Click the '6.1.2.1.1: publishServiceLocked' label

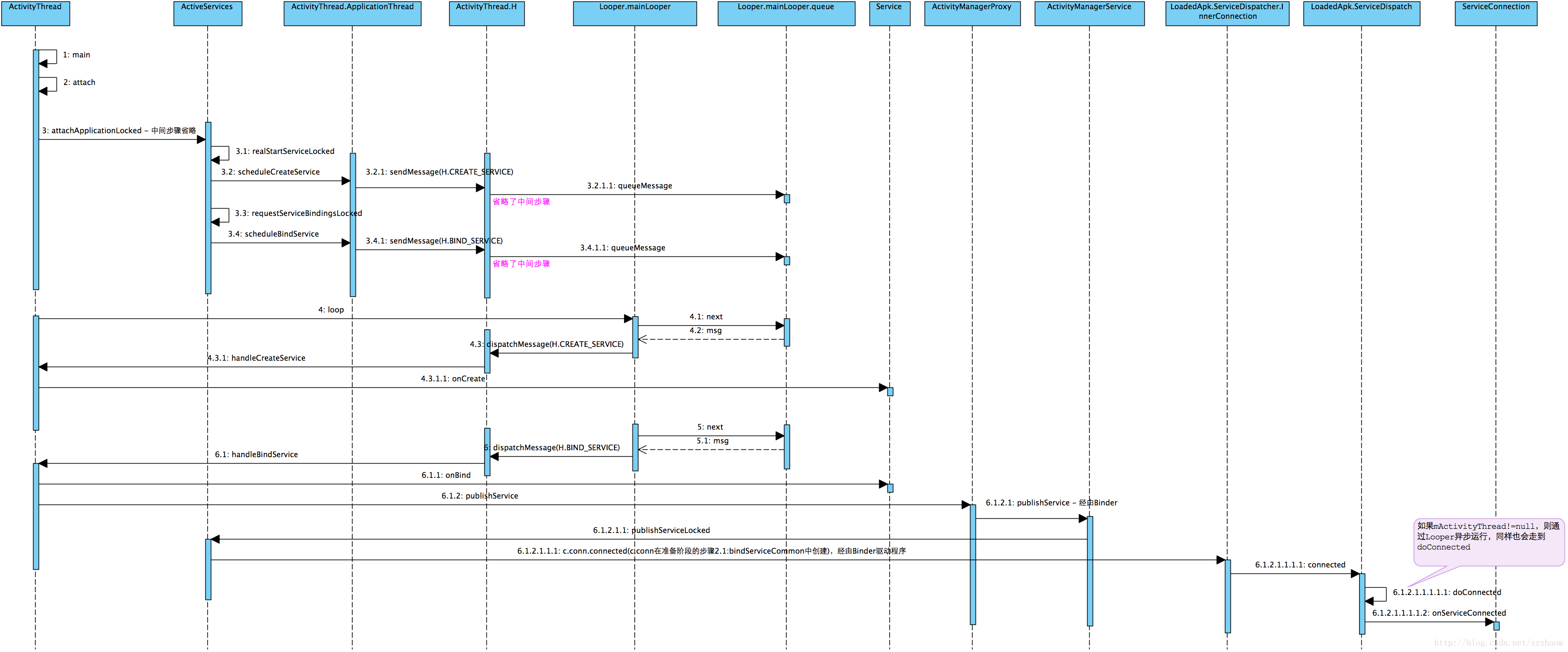pos(651,531)
